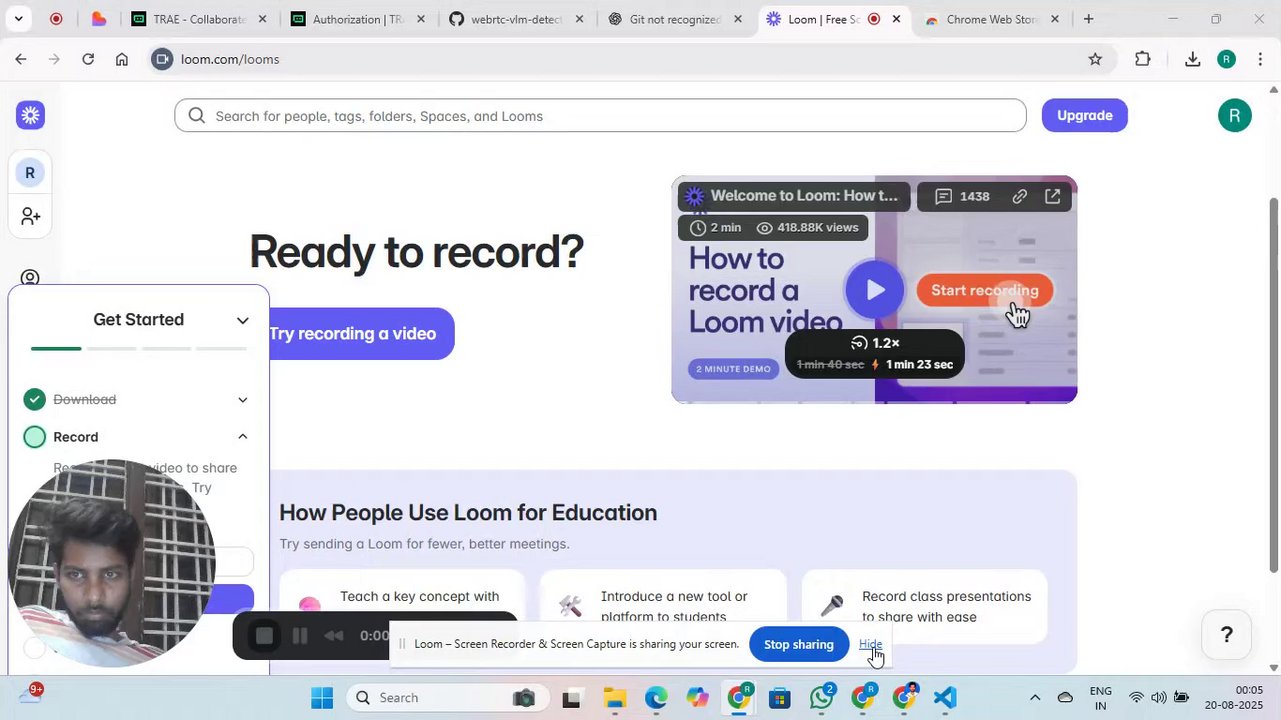1281x720 pixels.
Task: Click the crossed-out Download step label
Action: [85, 400]
